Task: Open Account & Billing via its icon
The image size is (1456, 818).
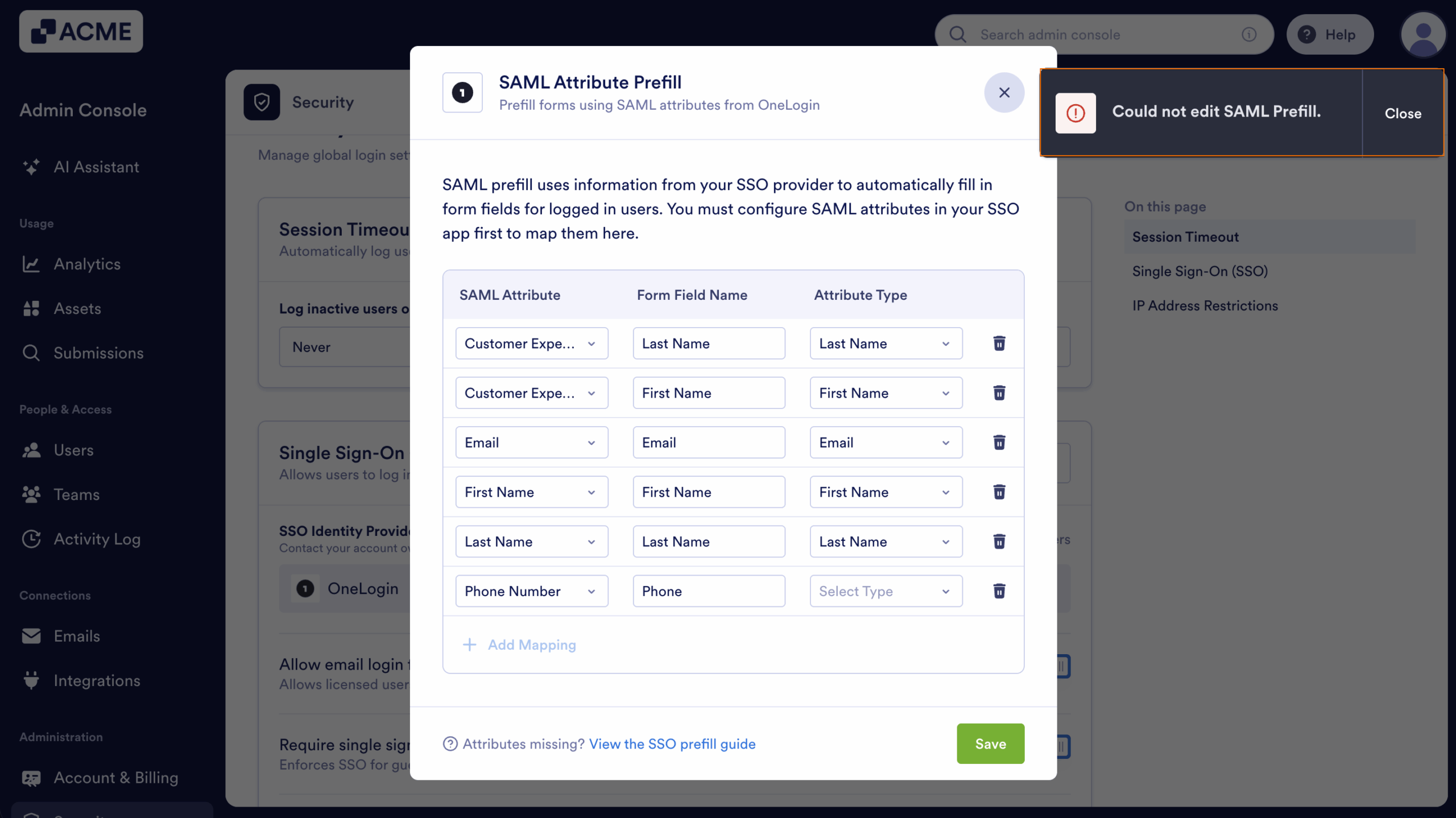Action: [32, 778]
